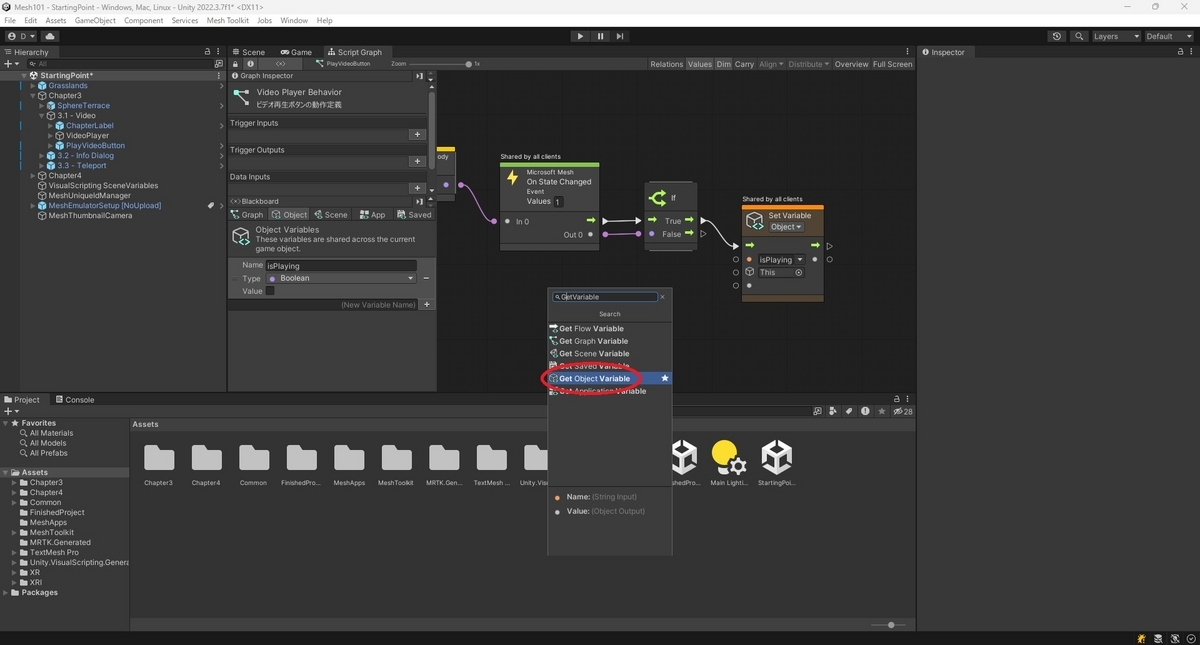Click the Hierarchy create plus button
This screenshot has width=1200, height=645.
[10, 63]
